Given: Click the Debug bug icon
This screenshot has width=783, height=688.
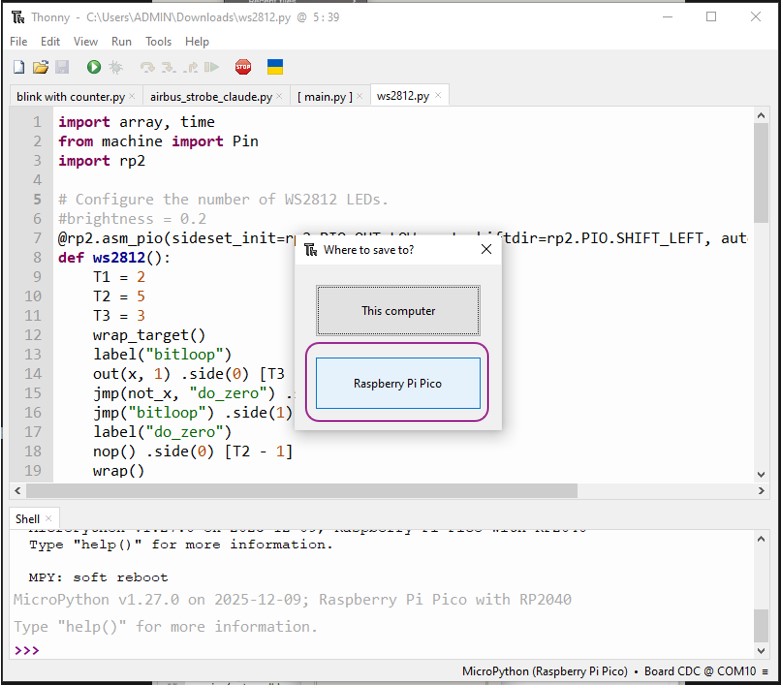Looking at the screenshot, I should [116, 67].
